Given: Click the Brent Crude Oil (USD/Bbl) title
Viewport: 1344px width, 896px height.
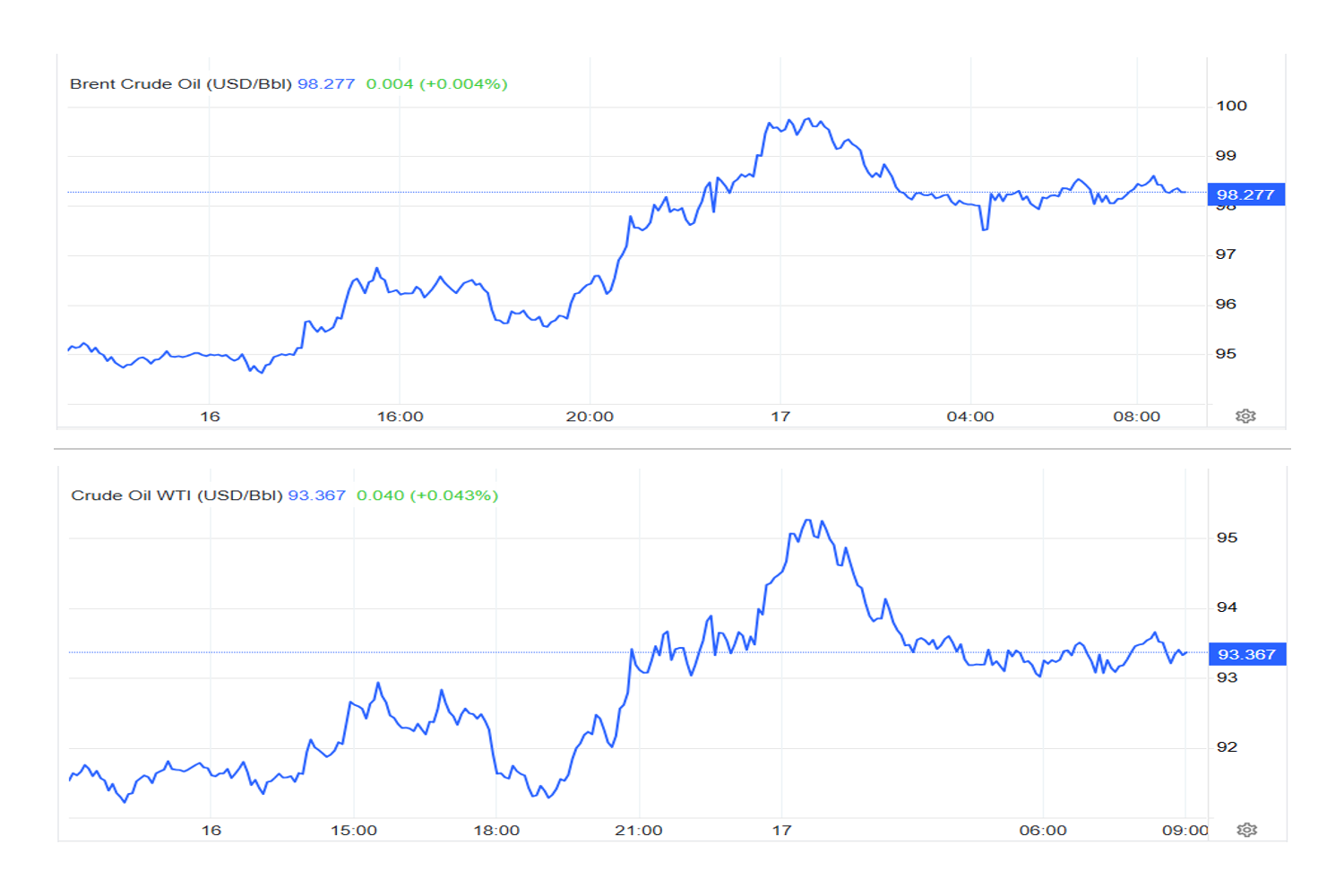Looking at the screenshot, I should [180, 83].
